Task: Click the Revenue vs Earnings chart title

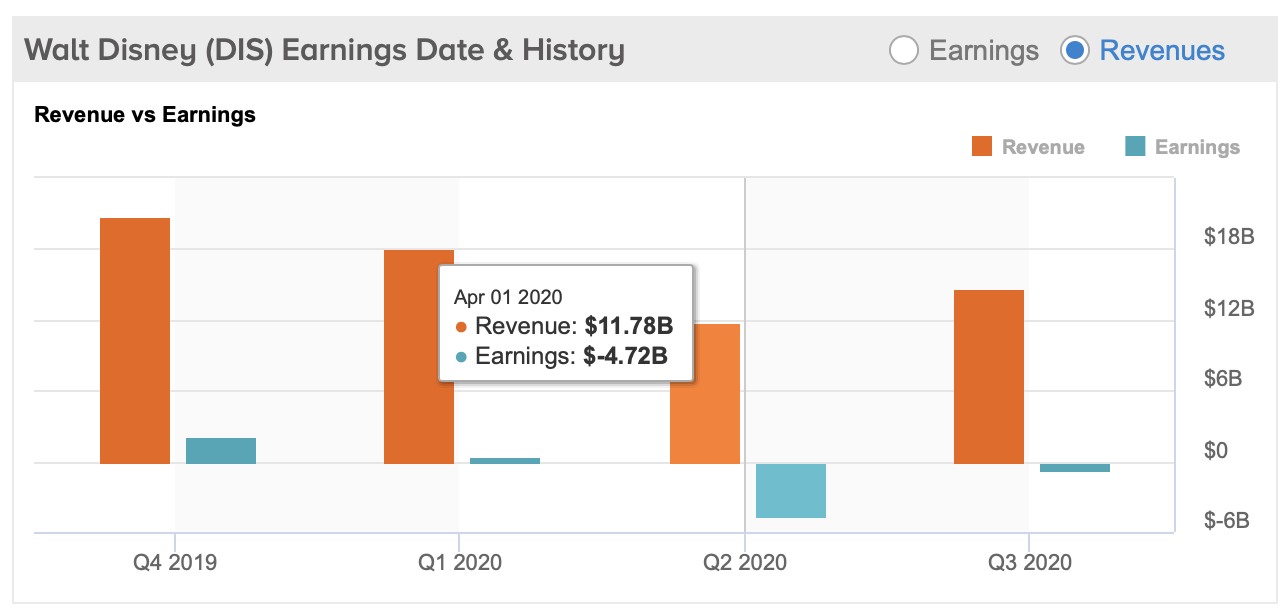Action: (x=145, y=115)
